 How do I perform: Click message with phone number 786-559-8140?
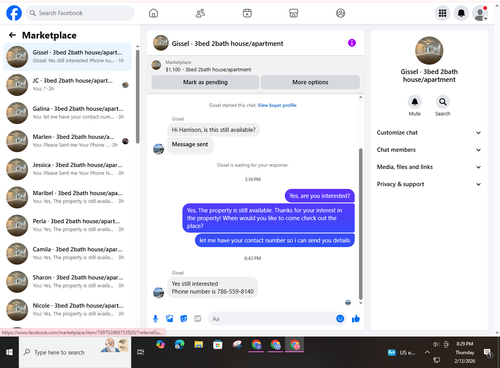click(212, 287)
